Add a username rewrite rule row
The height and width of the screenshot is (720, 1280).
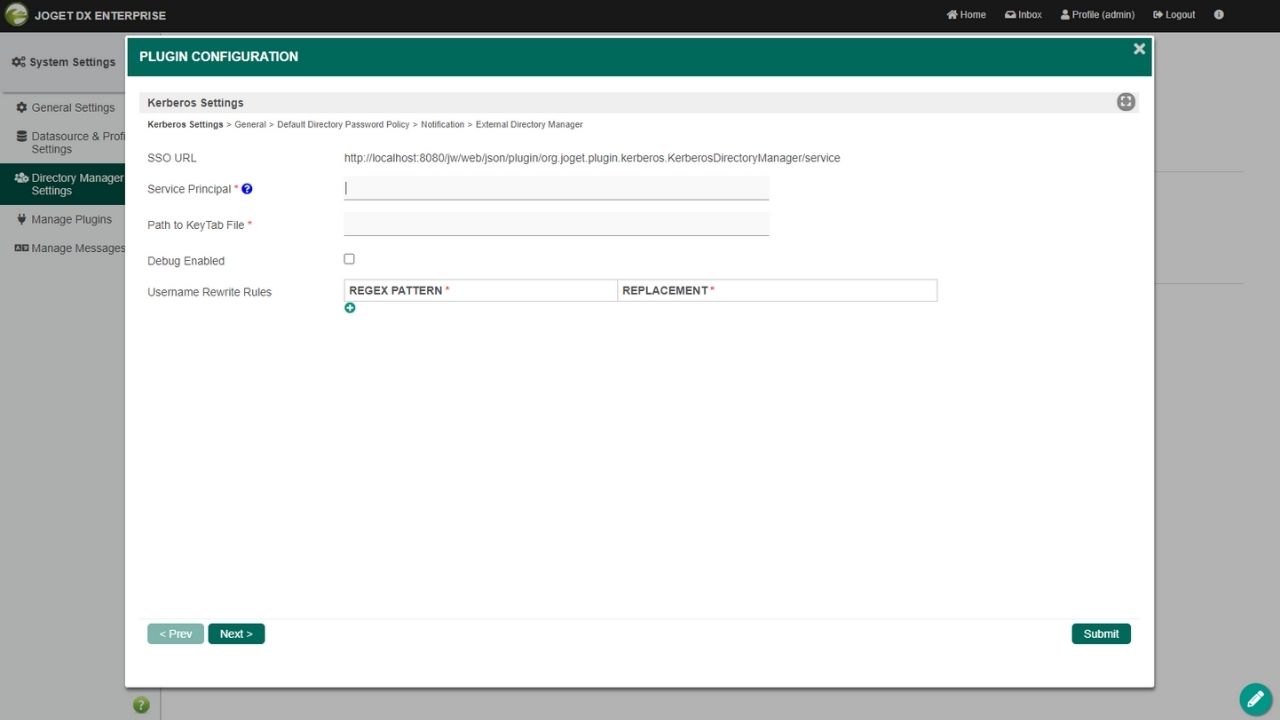tap(350, 308)
